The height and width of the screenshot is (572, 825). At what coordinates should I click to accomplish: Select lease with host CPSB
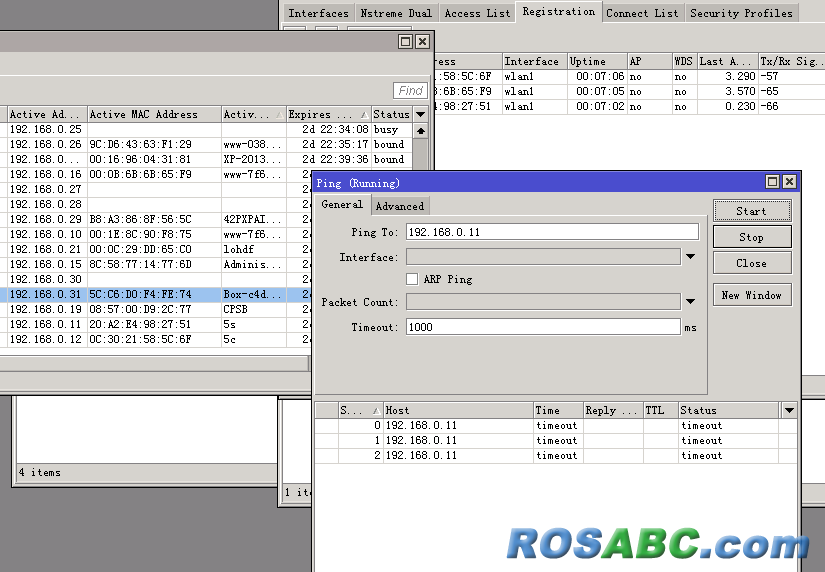click(x=156, y=309)
